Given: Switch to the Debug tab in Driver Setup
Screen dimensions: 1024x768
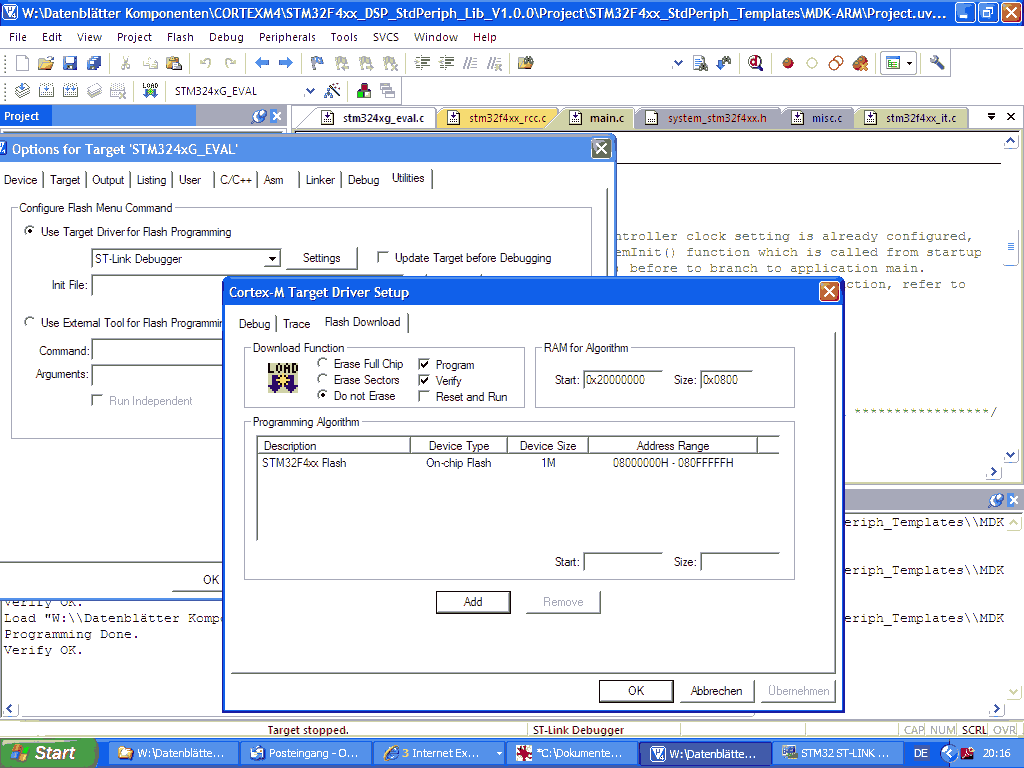Looking at the screenshot, I should click(x=254, y=324).
